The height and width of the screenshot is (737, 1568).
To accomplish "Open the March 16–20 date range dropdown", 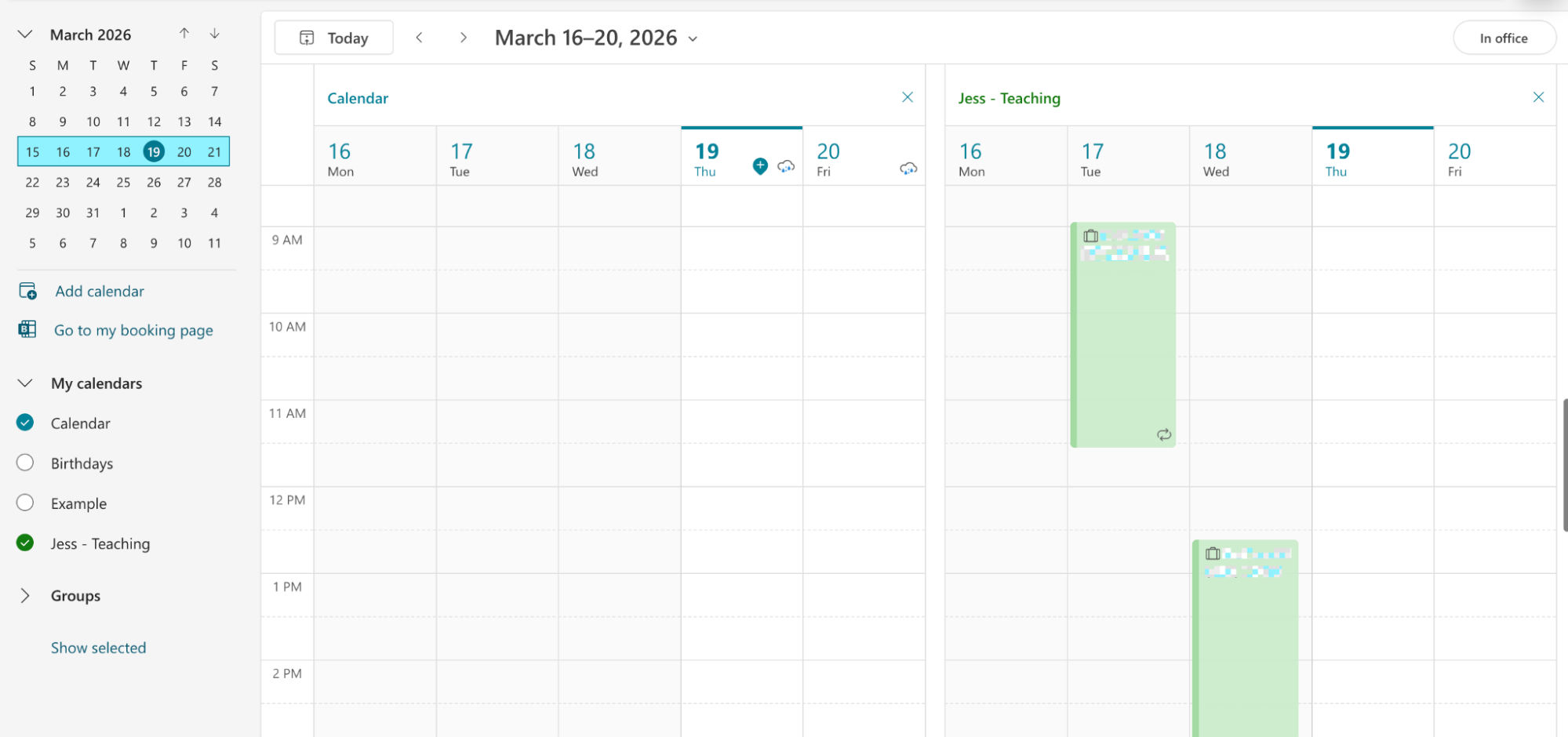I will tap(692, 38).
